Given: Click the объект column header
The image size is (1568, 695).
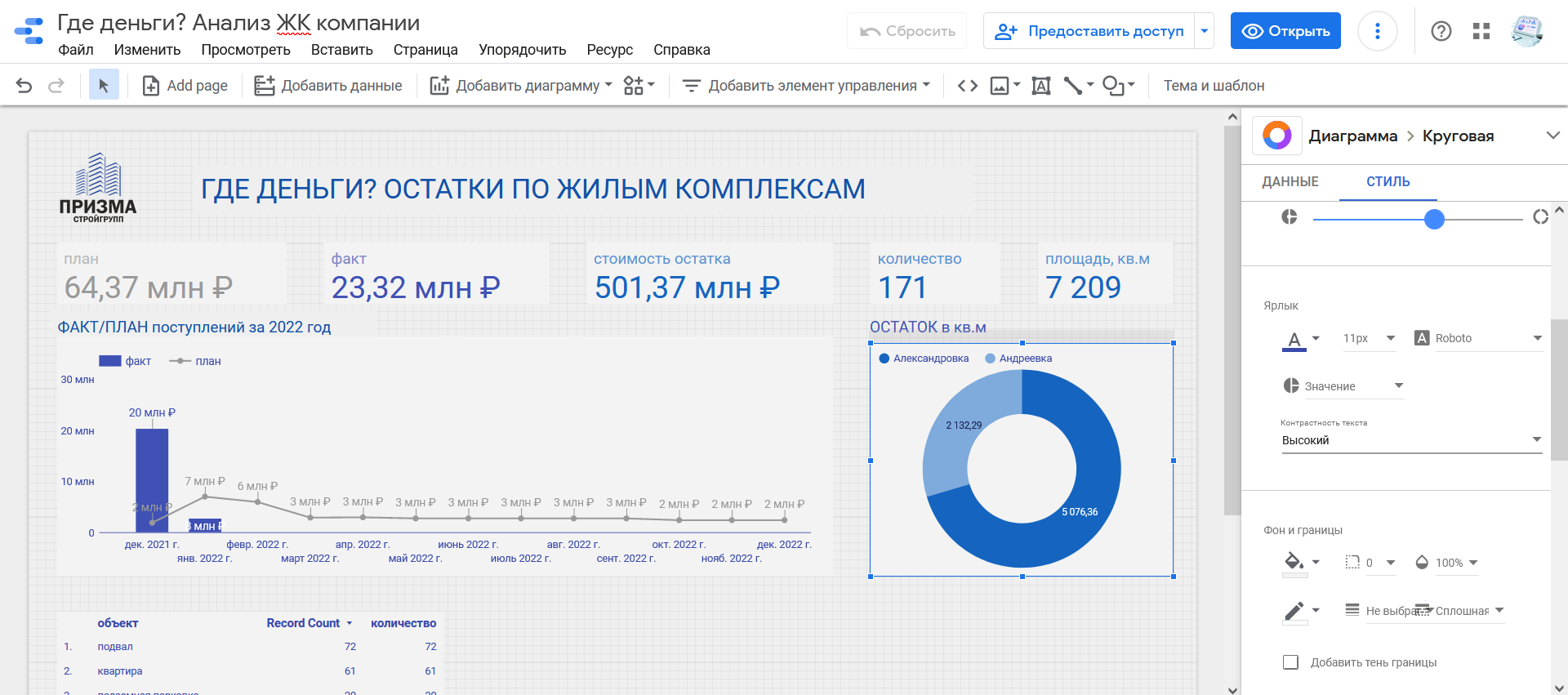Looking at the screenshot, I should coord(118,623).
